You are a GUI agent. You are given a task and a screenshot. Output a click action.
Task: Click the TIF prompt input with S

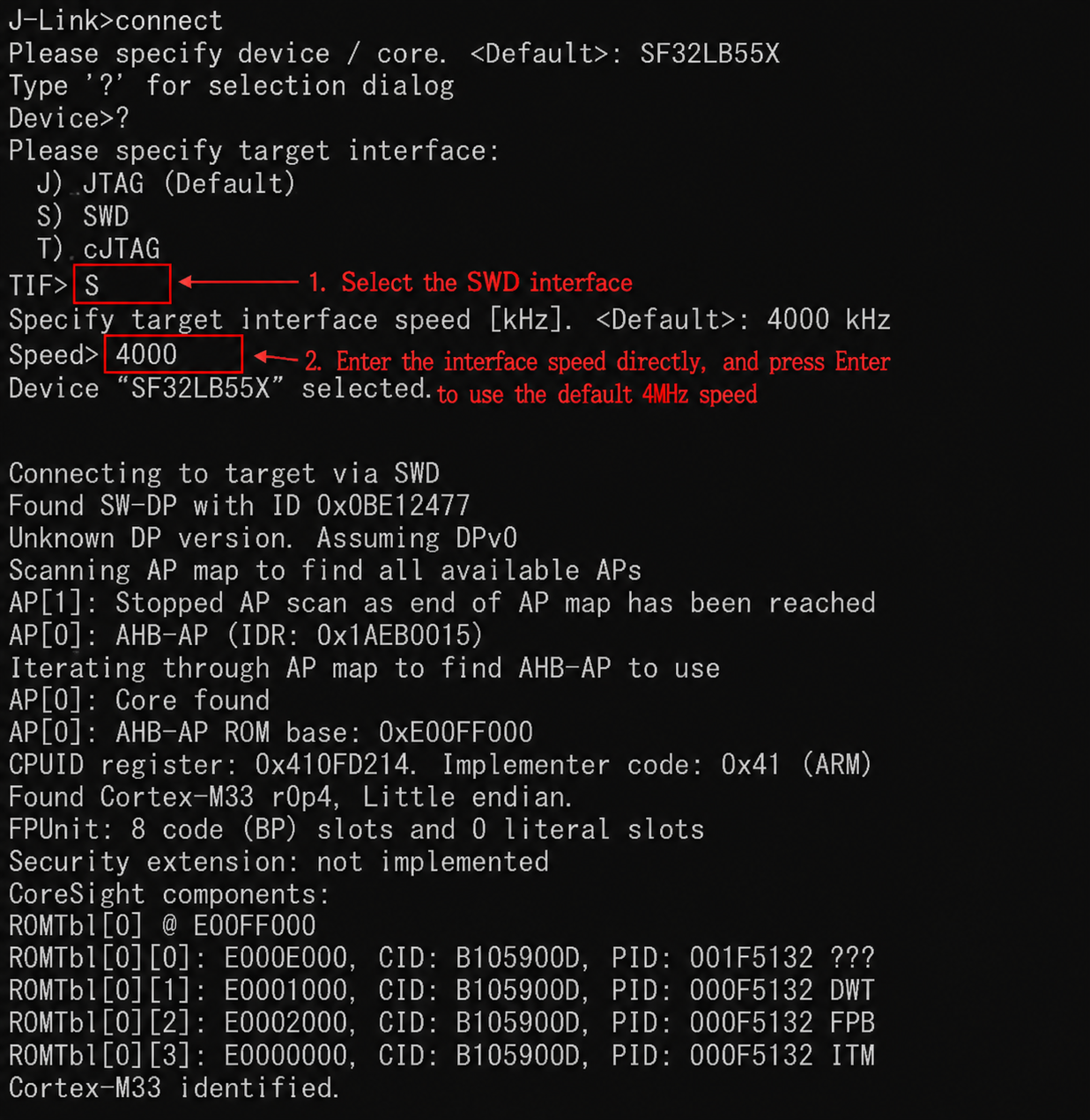(x=122, y=284)
